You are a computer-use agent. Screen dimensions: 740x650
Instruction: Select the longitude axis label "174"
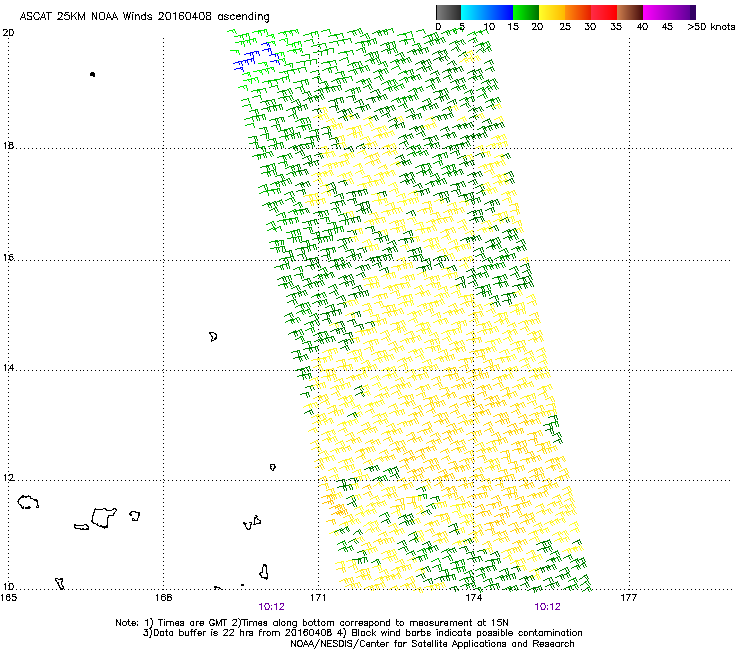point(473,598)
